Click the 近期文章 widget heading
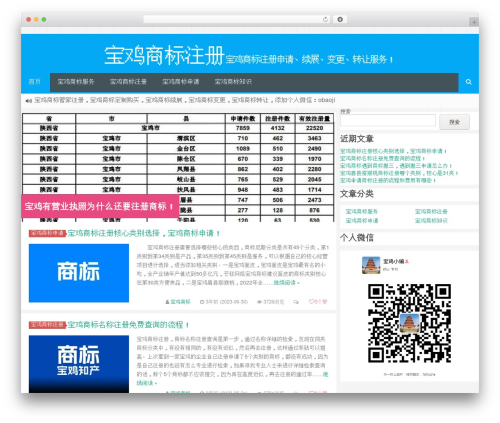Image resolution: width=500 pixels, height=423 pixels. (x=357, y=139)
